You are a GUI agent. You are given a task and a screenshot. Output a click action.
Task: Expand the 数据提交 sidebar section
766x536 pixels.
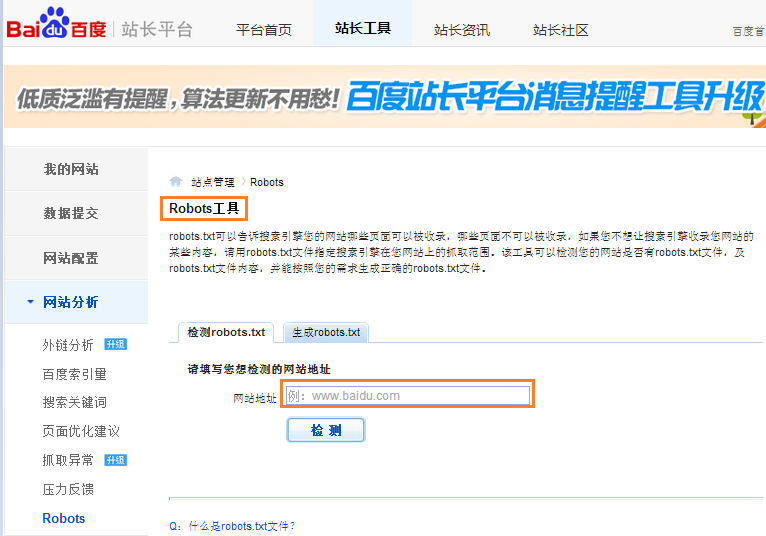tap(71, 213)
